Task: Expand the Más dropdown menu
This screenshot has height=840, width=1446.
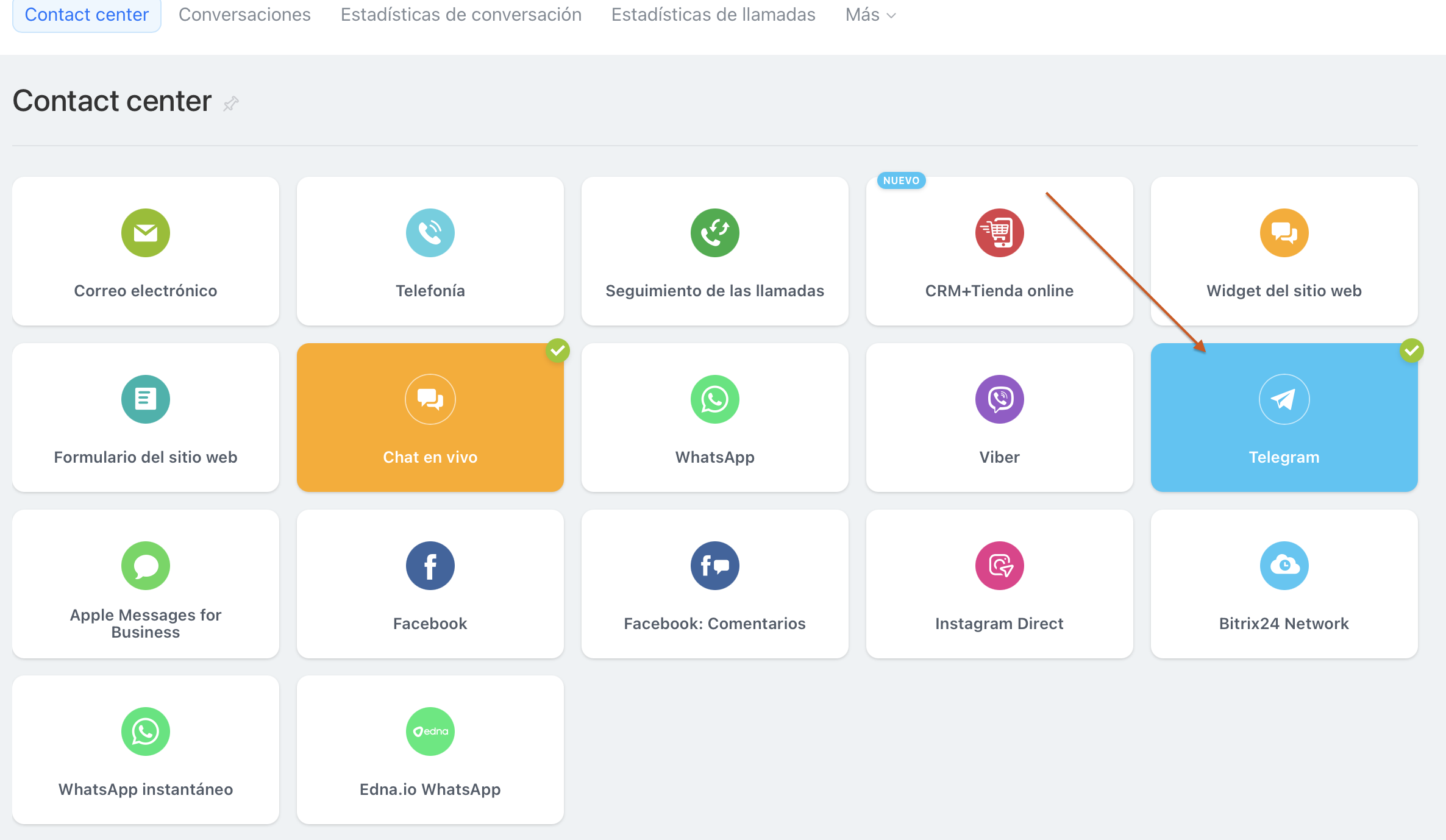Action: coord(871,15)
